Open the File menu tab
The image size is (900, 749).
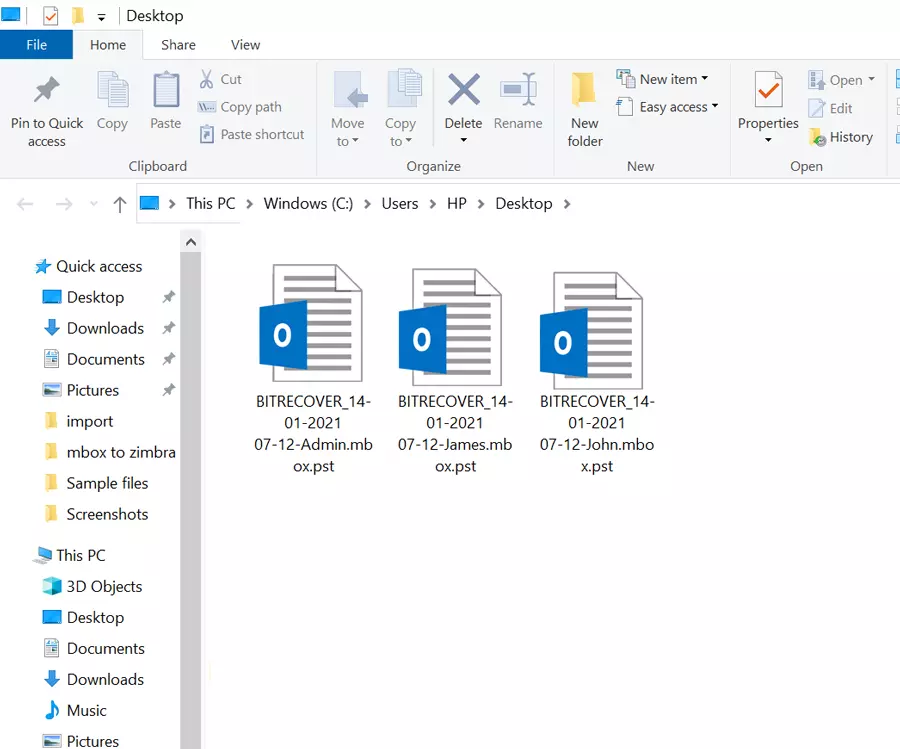(36, 45)
